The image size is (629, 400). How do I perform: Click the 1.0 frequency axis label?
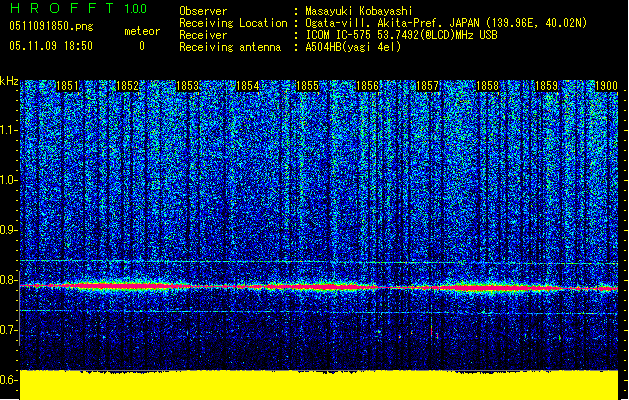tap(8, 180)
